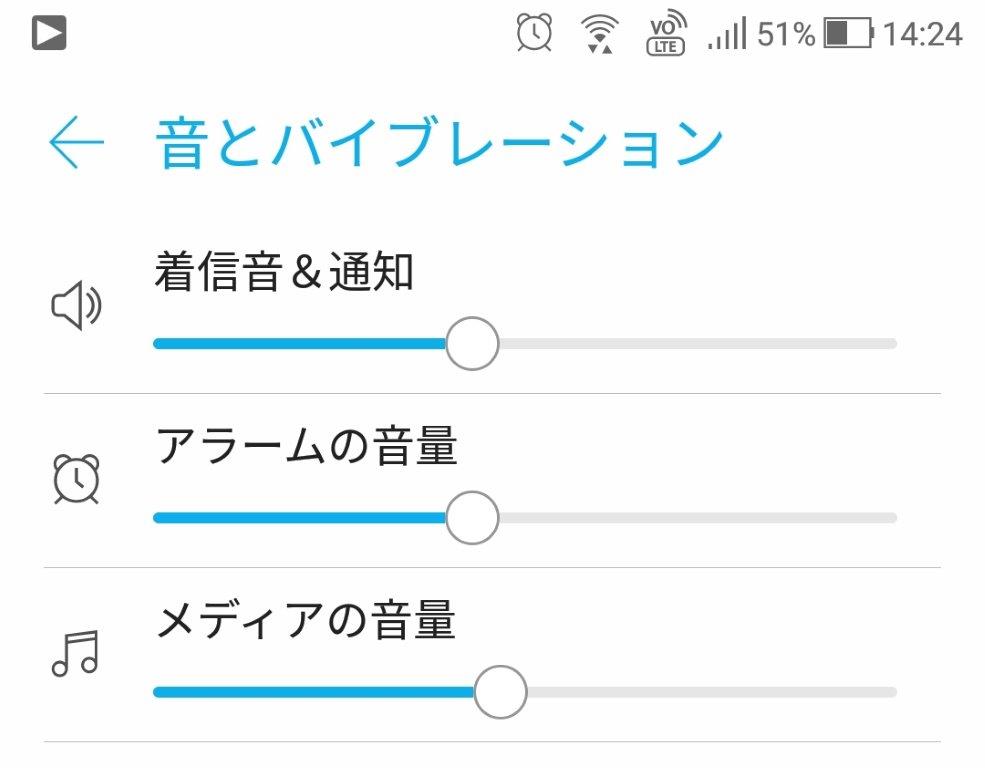Tap the 14:24 clock in status bar
This screenshot has height=768, width=985.
point(922,35)
